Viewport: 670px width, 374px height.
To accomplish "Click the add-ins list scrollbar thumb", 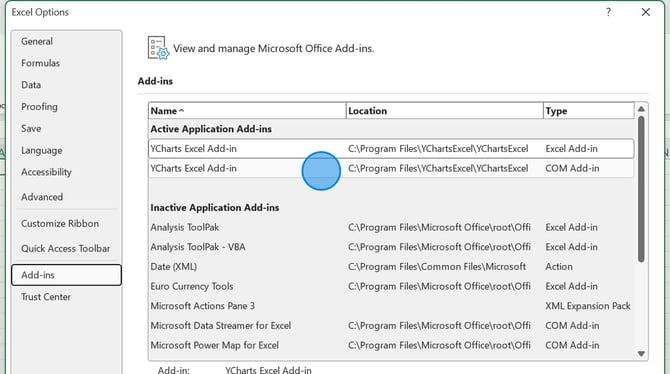I will point(641,189).
